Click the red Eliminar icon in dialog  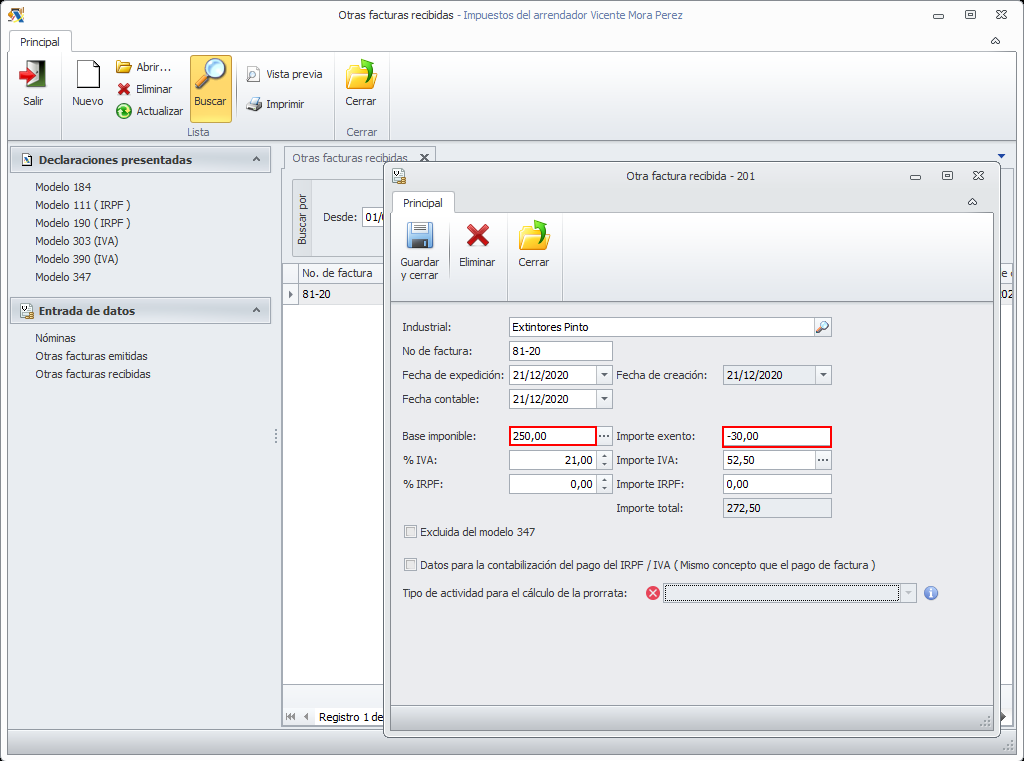(477, 237)
